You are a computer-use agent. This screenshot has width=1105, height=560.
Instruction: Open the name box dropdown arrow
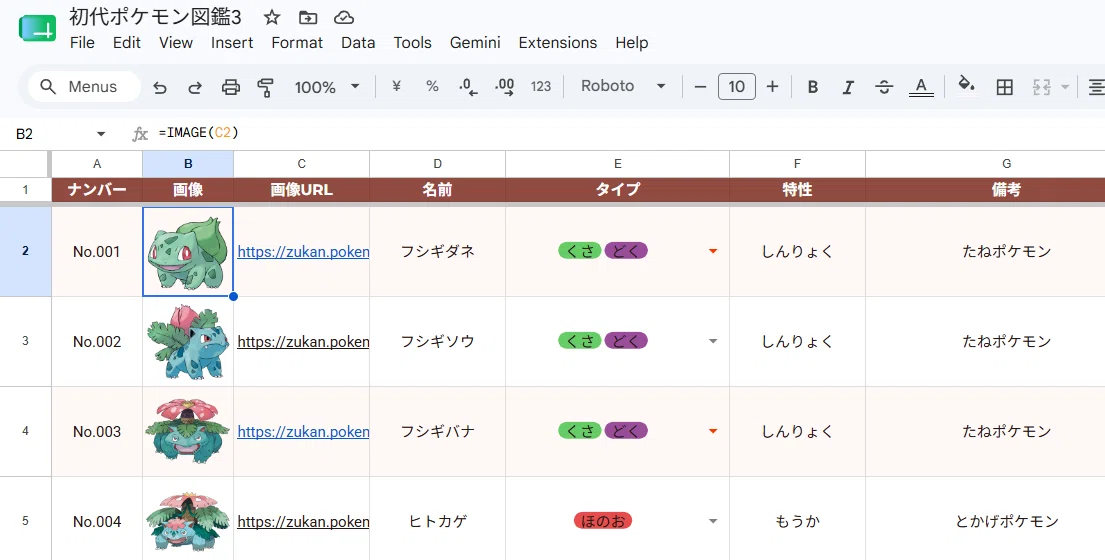101,134
